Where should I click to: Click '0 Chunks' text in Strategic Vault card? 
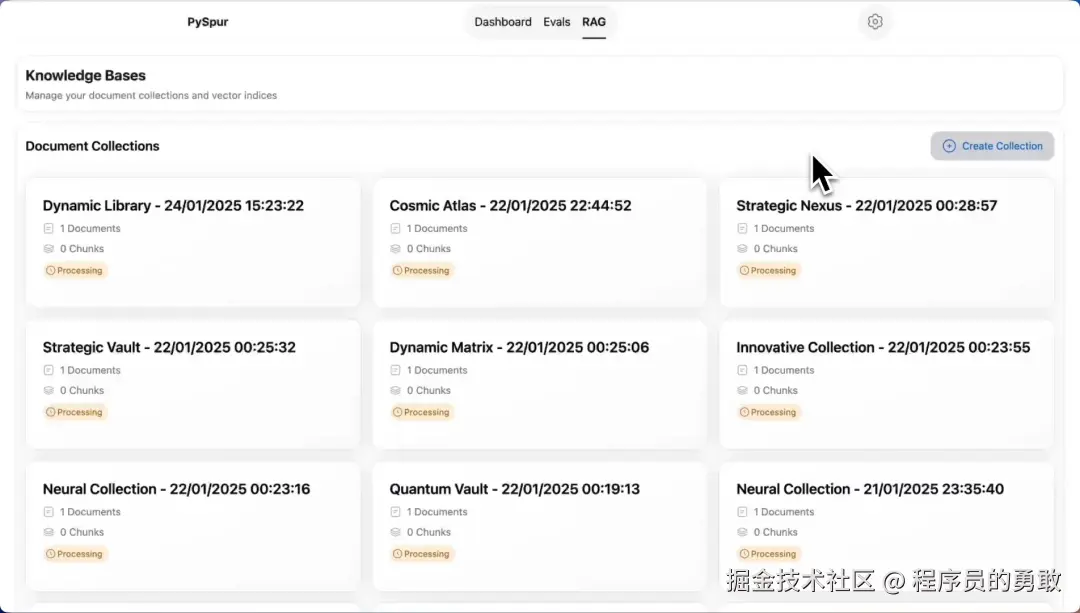point(81,391)
